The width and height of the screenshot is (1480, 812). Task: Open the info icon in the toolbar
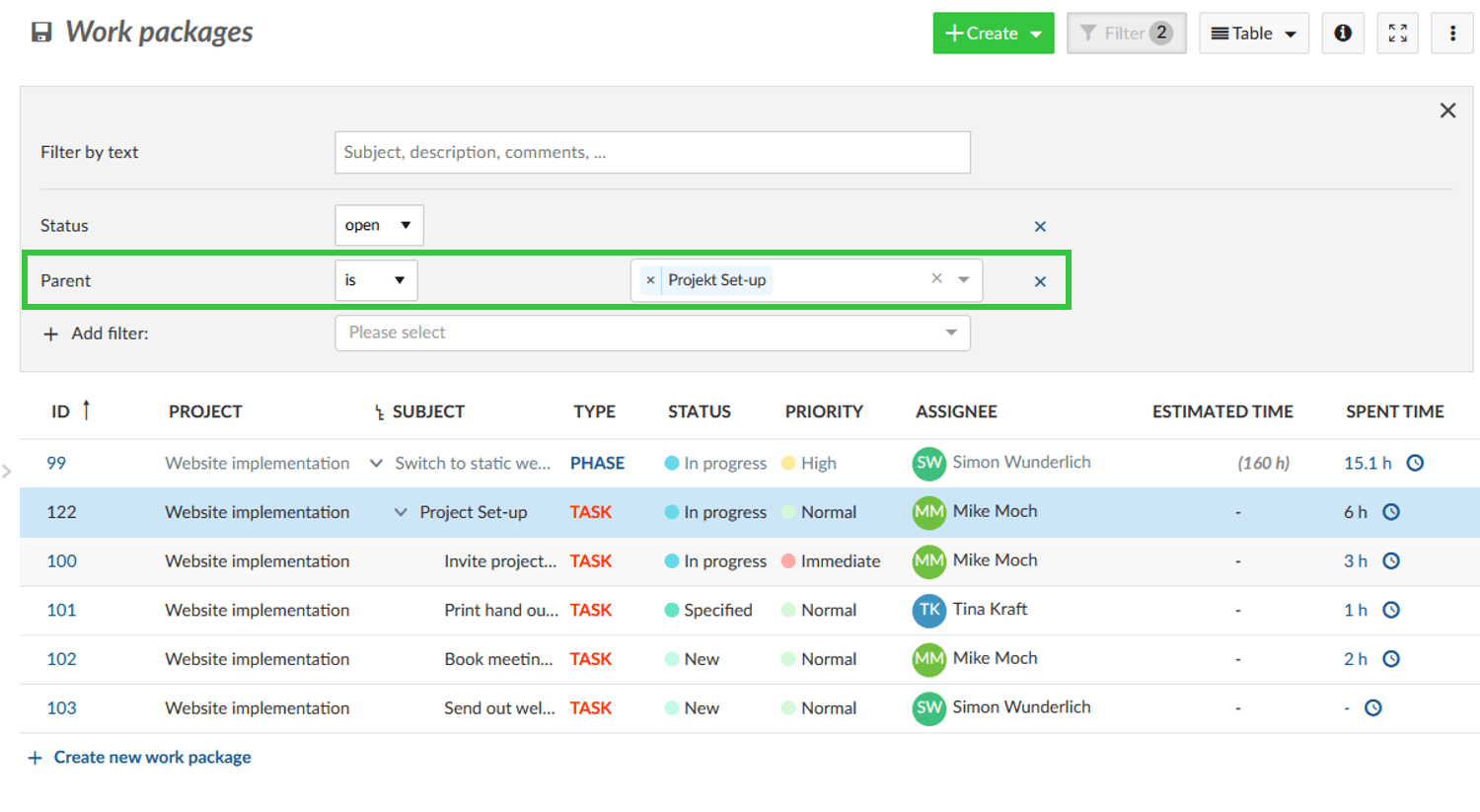point(1343,34)
